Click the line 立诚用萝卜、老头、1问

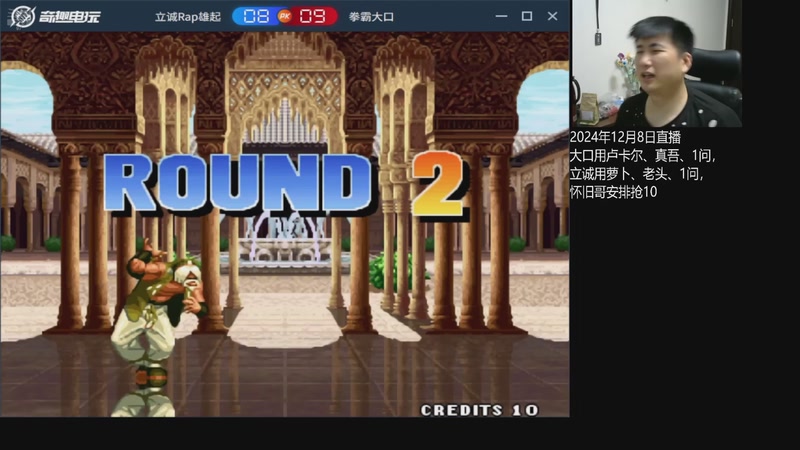[x=636, y=174]
